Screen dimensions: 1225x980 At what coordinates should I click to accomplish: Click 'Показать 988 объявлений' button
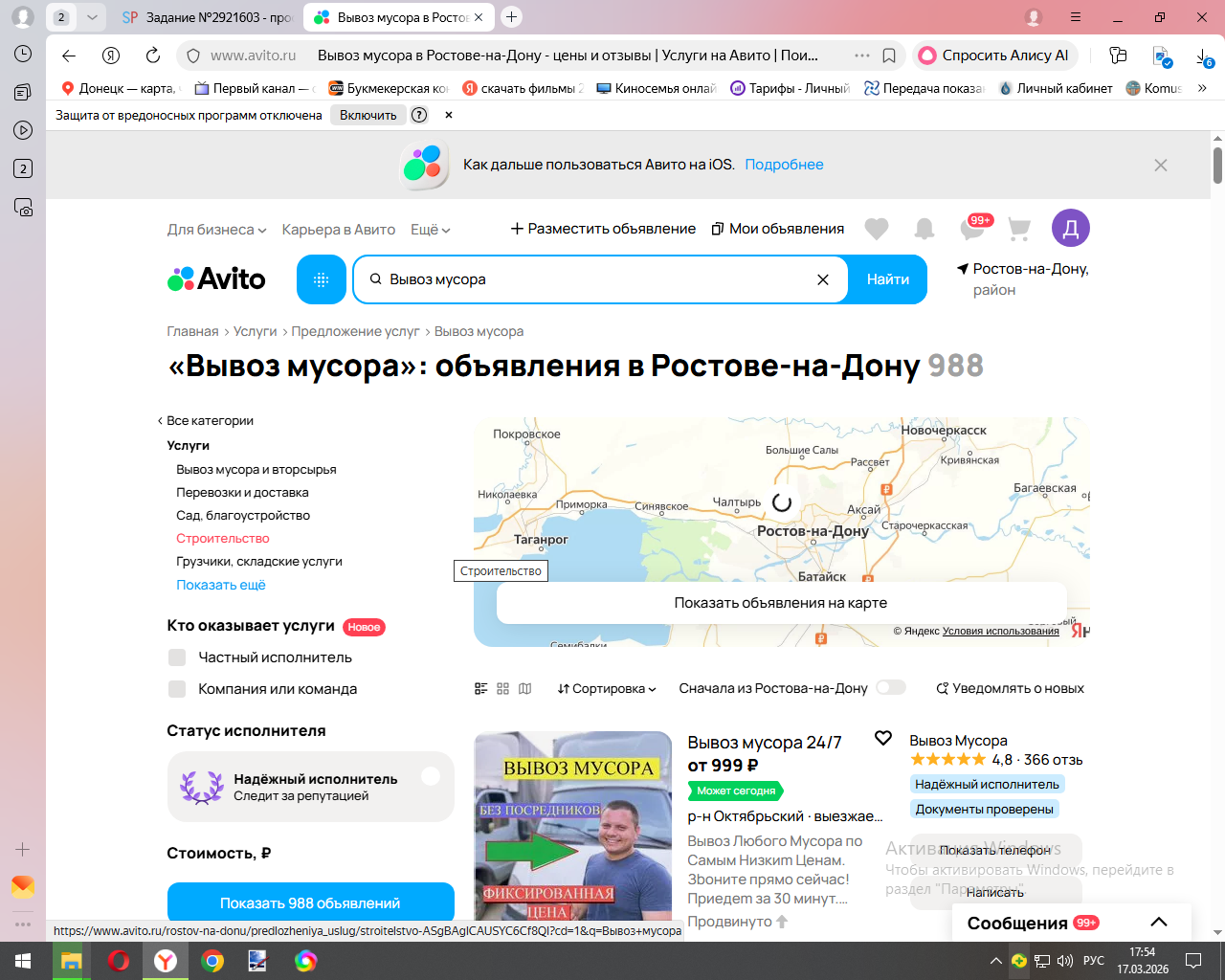click(x=310, y=903)
